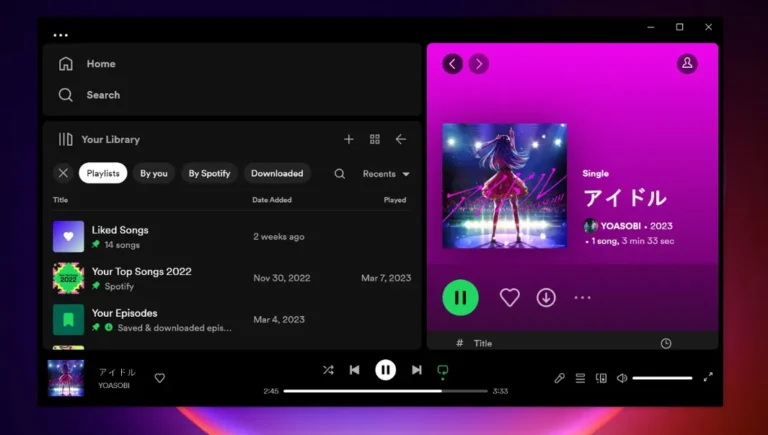Adjust the volume slider
The height and width of the screenshot is (435, 768).
(662, 378)
